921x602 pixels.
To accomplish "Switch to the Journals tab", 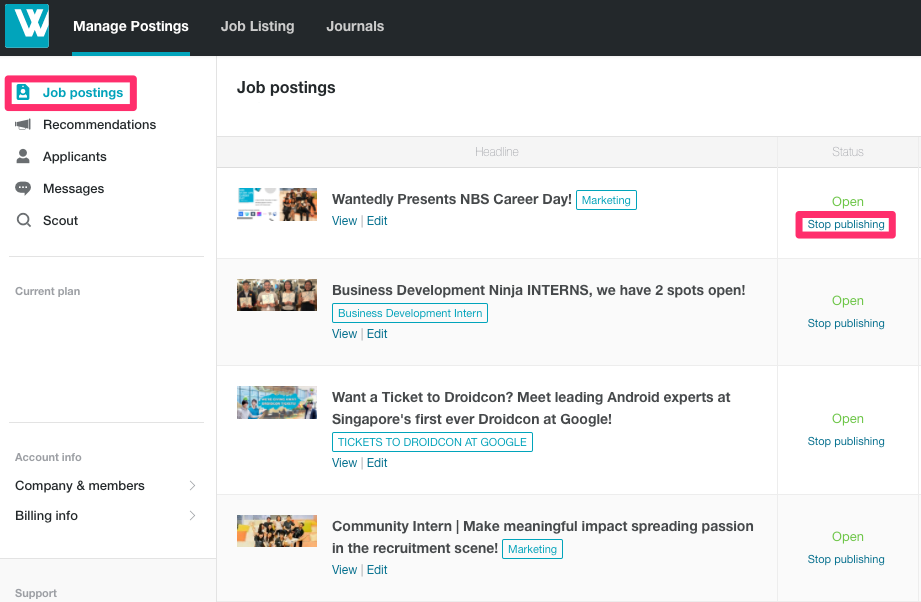I will [x=355, y=26].
